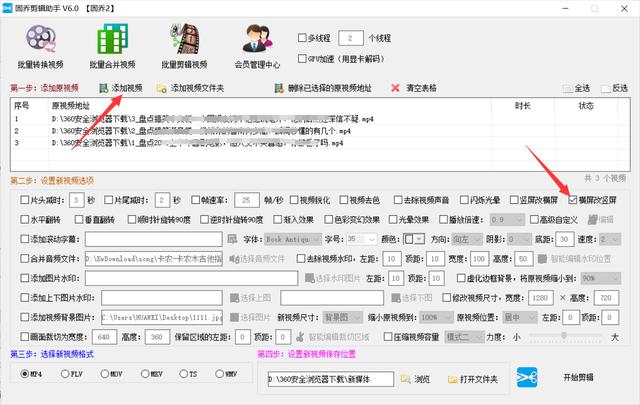Select the TS format radio button
This screenshot has width=640, height=405.
pos(183,374)
